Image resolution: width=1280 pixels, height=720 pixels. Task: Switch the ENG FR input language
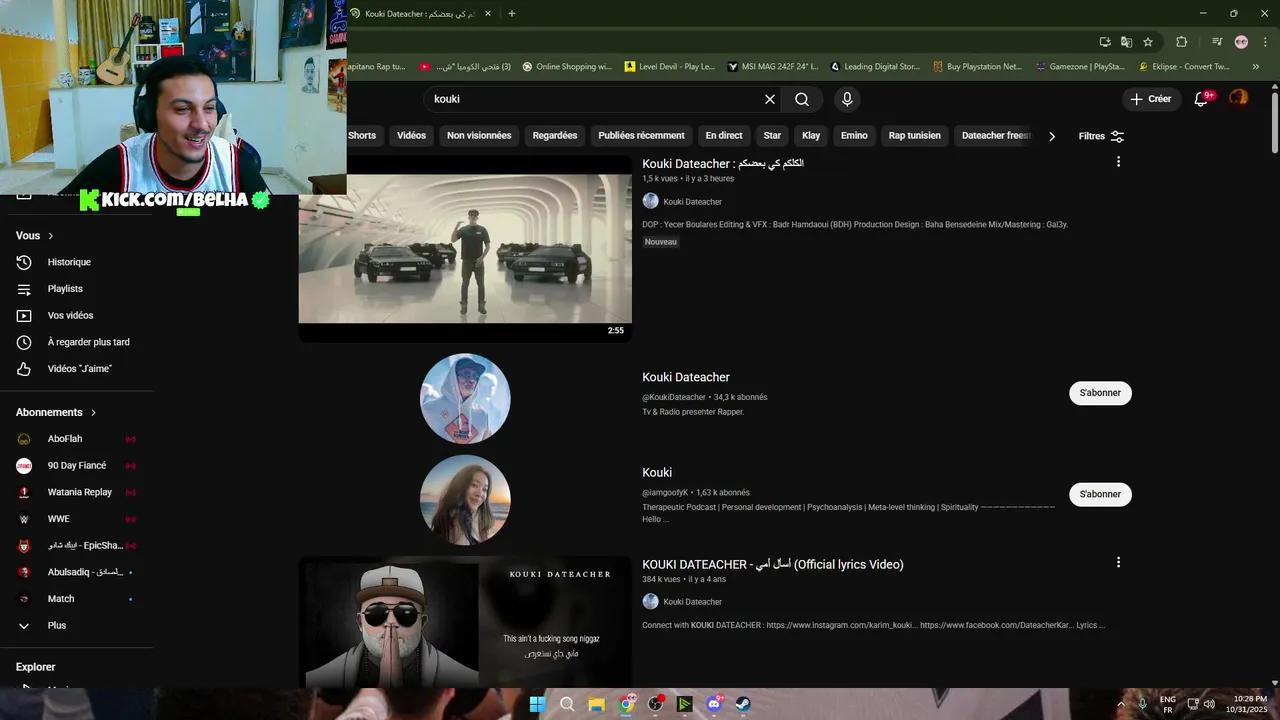(1167, 704)
